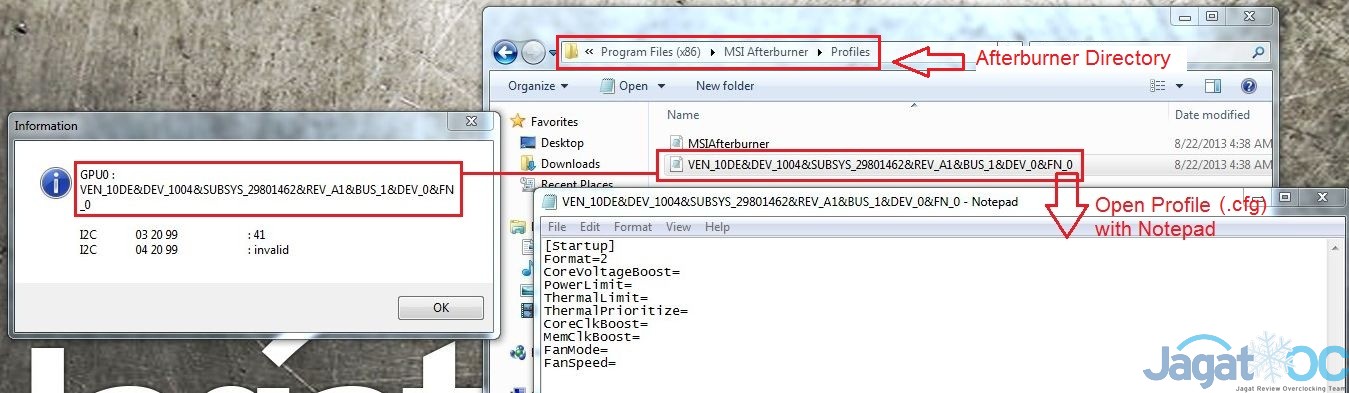Open the view options dropdown arrow
Screen dimensions: 1349x393
pyautogui.click(x=1180, y=87)
